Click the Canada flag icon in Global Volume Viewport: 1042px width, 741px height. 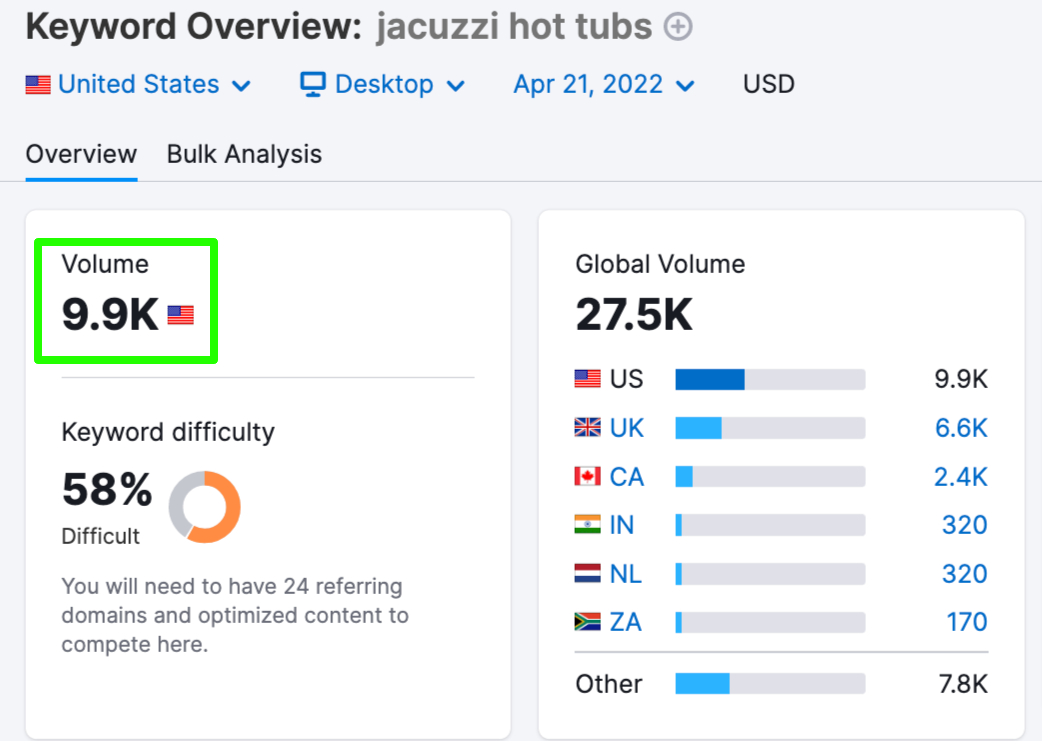[587, 476]
